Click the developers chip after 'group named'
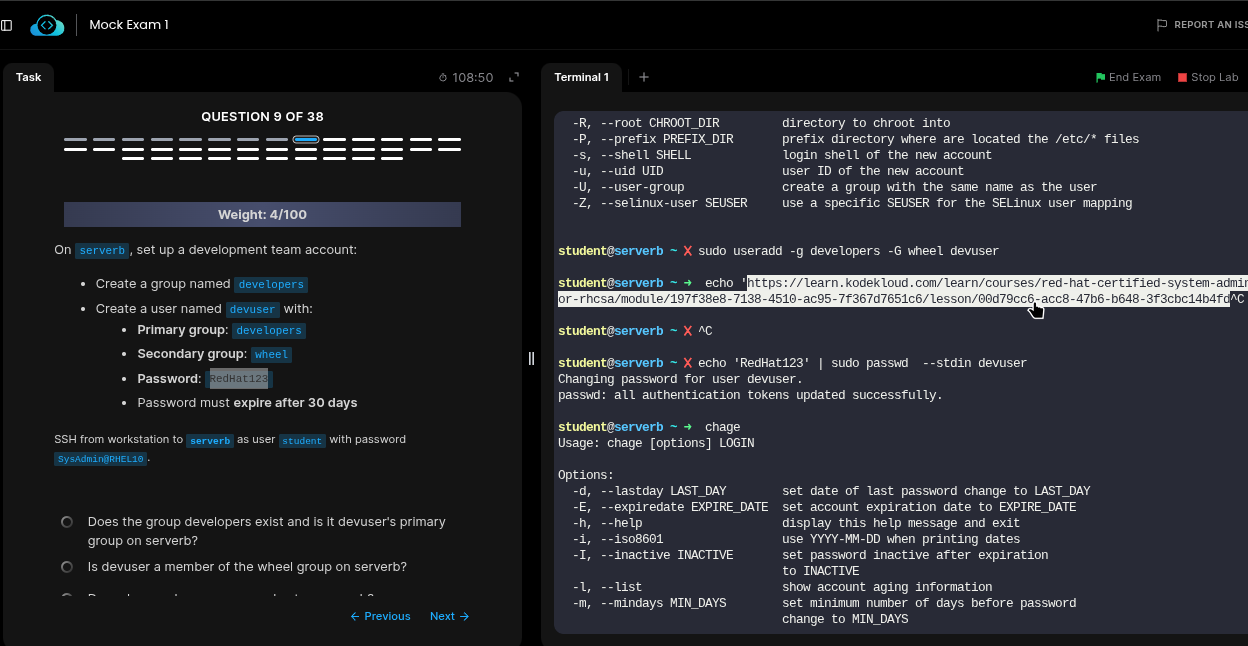Screen dimensions: 1248x646 271,285
